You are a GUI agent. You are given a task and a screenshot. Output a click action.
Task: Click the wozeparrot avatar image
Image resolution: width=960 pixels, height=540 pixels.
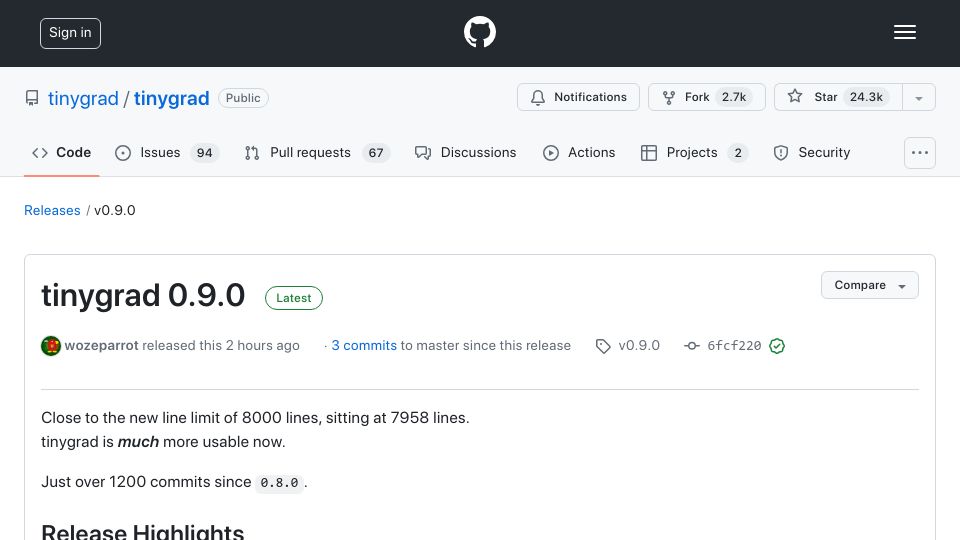pos(51,346)
